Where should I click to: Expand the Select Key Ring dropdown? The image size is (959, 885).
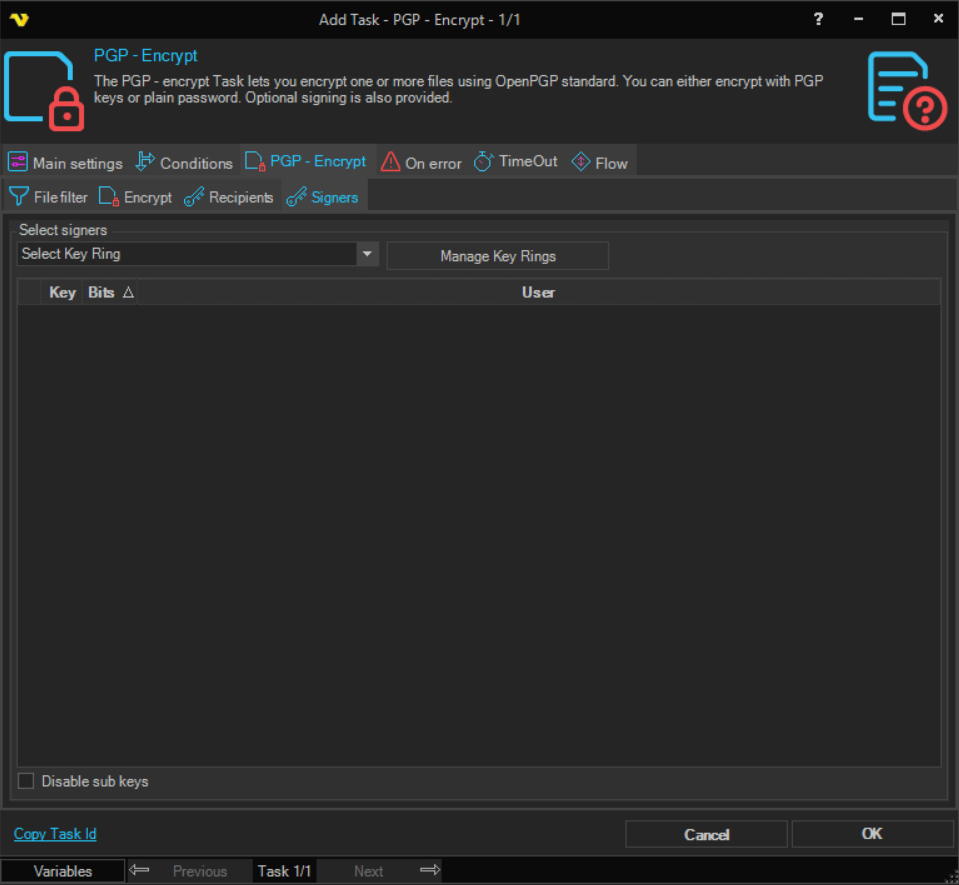point(368,254)
